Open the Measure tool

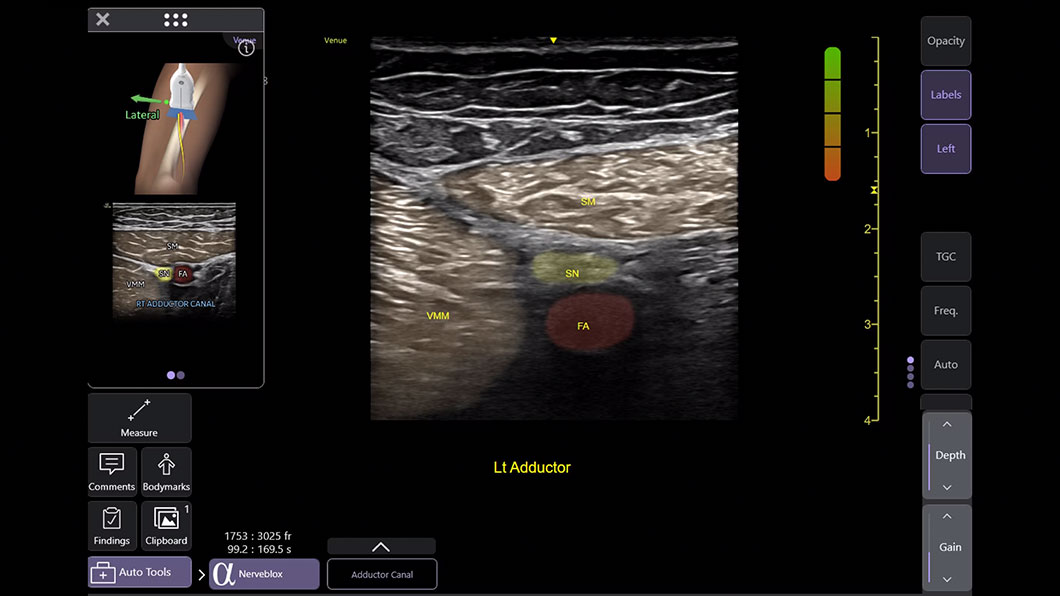coord(139,417)
